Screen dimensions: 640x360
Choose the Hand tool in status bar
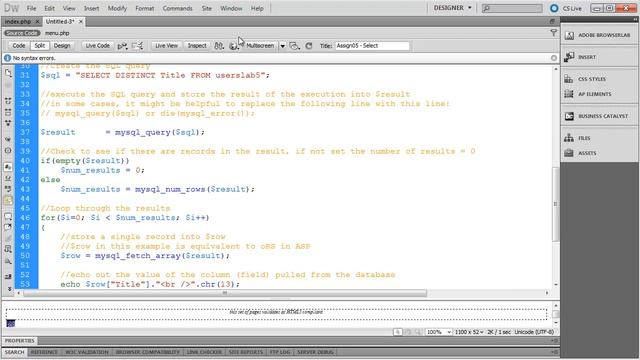(x=408, y=332)
